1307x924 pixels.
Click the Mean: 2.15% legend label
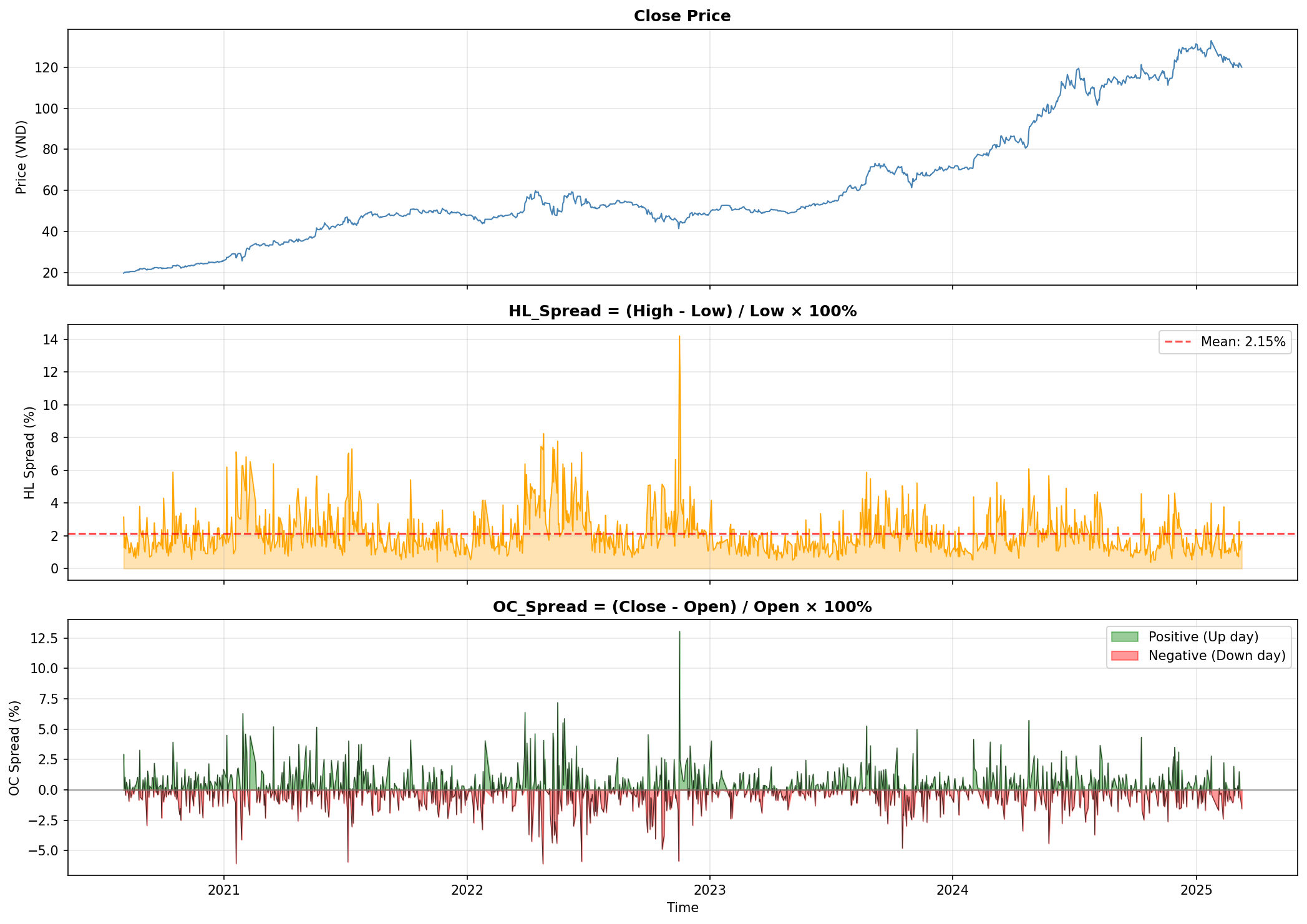coord(1243,342)
